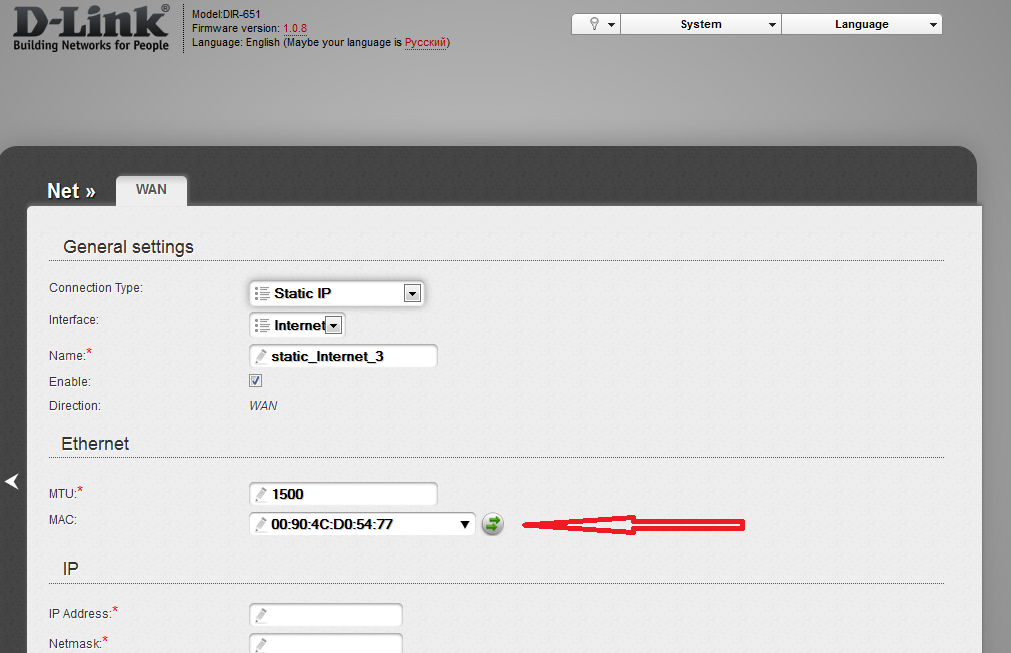Click the Model:DIR-651 text
The image size is (1011, 653).
pos(226,14)
